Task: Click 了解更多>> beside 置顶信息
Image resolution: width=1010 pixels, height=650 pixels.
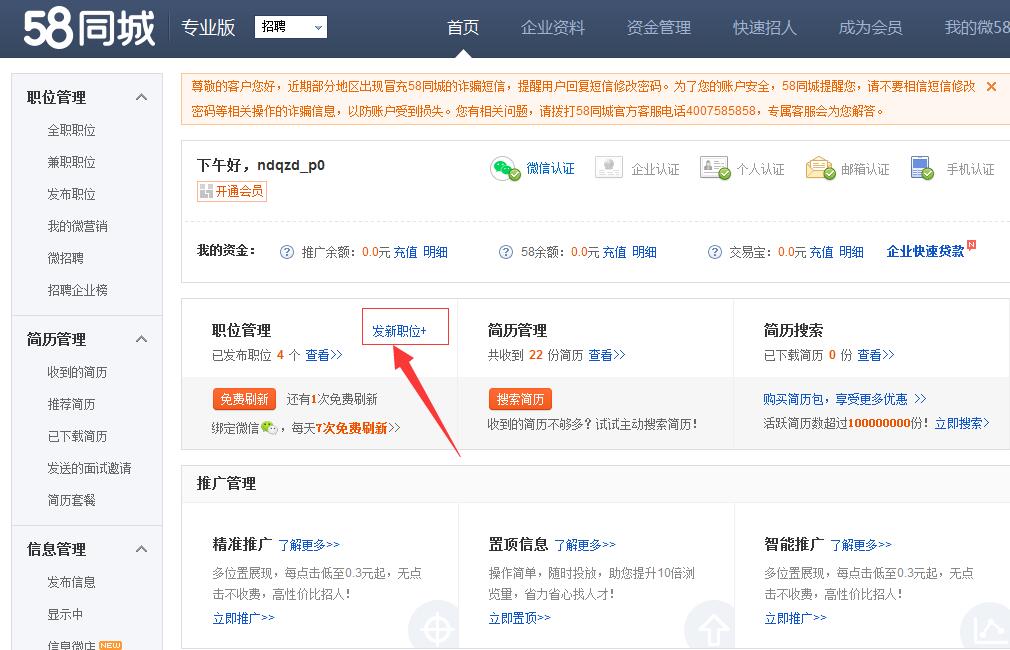Action: click(585, 545)
